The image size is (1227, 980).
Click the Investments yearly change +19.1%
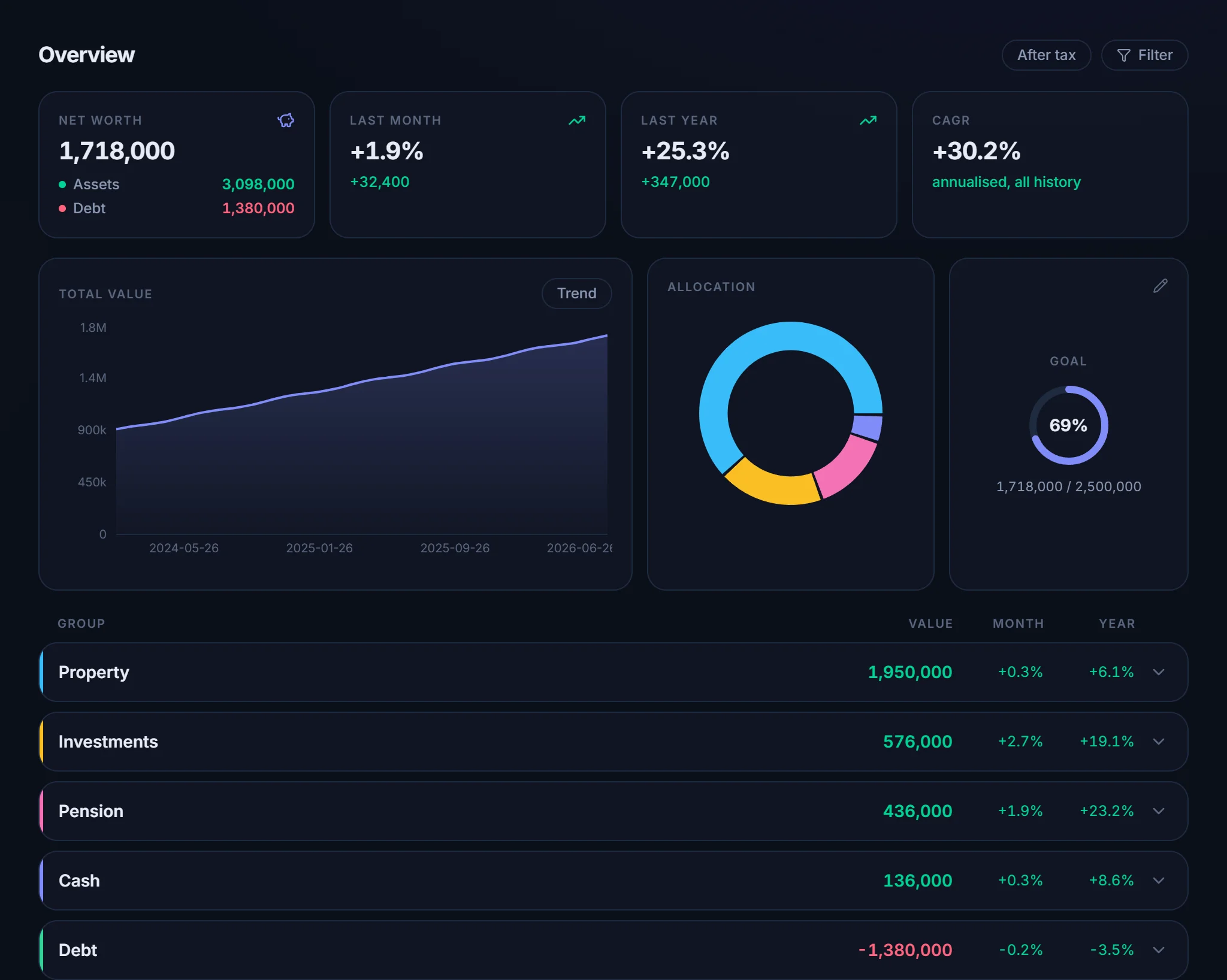(x=1107, y=742)
